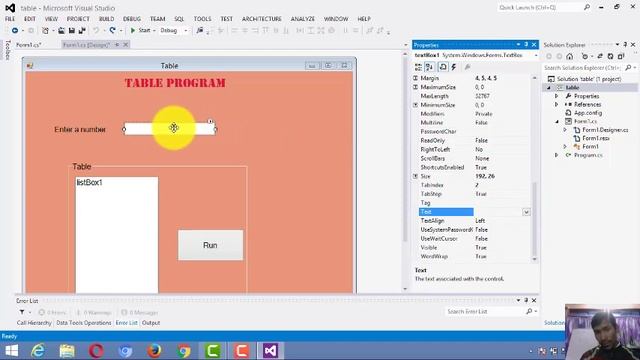Open the textBox1 object selector dropdown
This screenshot has width=640, height=360.
click(536, 55)
